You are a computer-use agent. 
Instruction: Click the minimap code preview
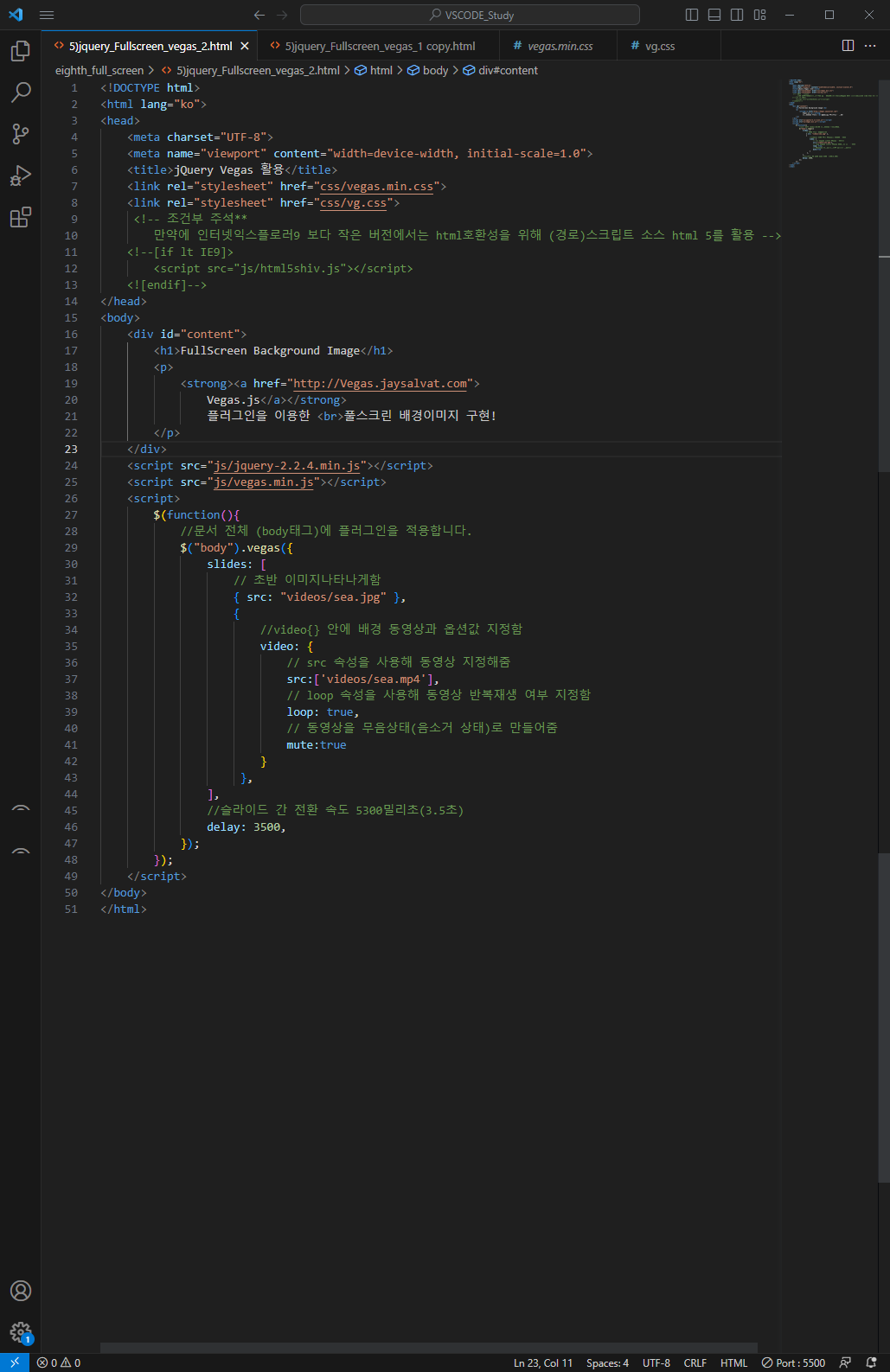(x=832, y=124)
